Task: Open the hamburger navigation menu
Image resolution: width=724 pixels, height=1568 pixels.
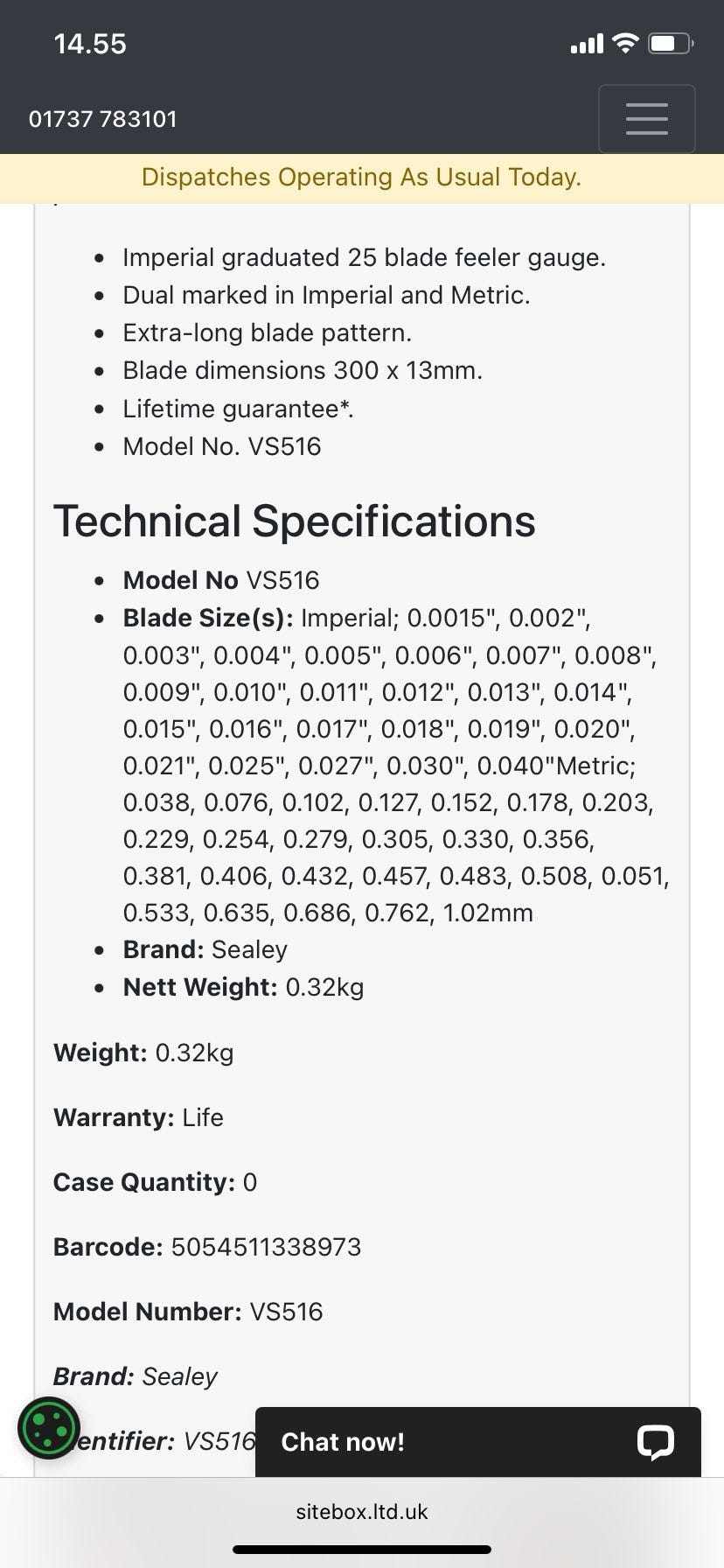Action: [646, 119]
